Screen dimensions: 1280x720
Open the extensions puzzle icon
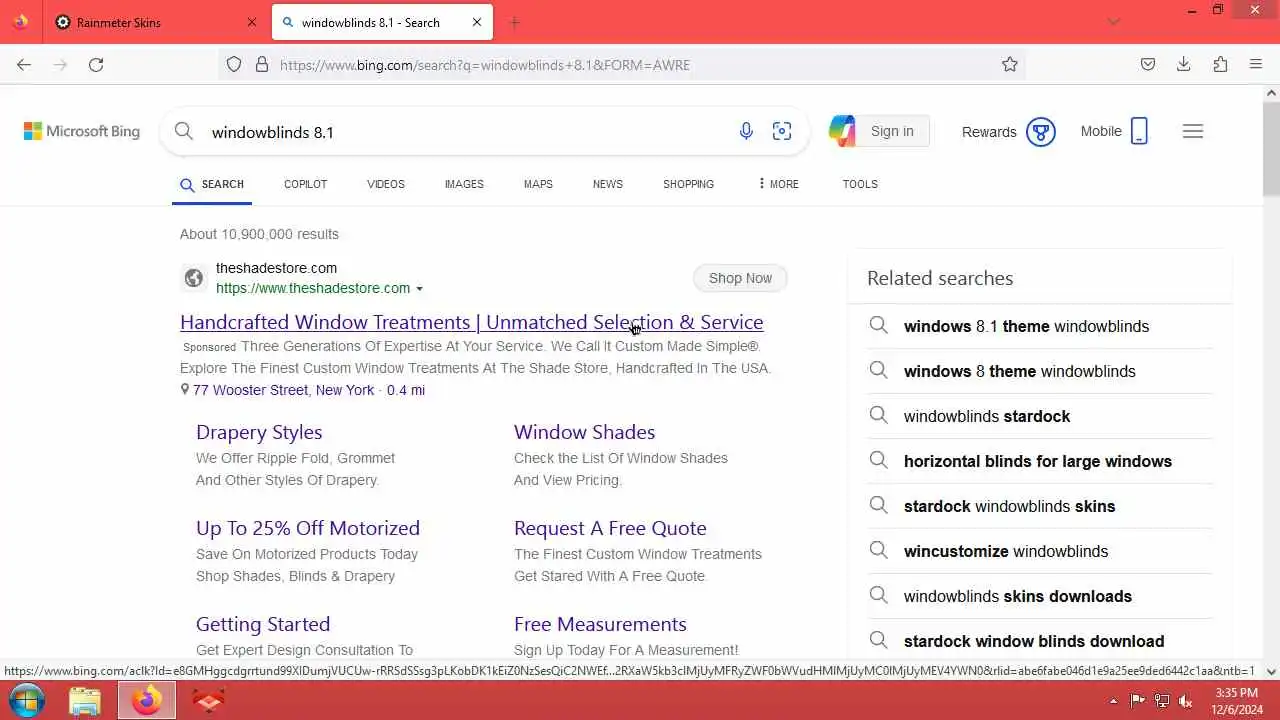[1220, 64]
